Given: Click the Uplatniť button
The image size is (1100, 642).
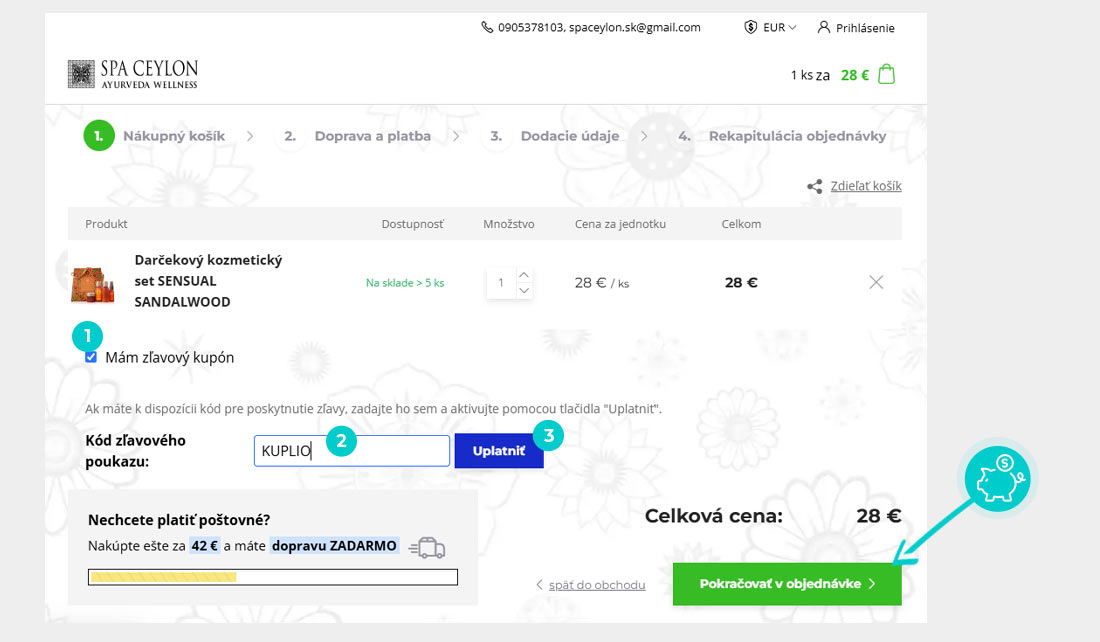Looking at the screenshot, I should point(499,450).
